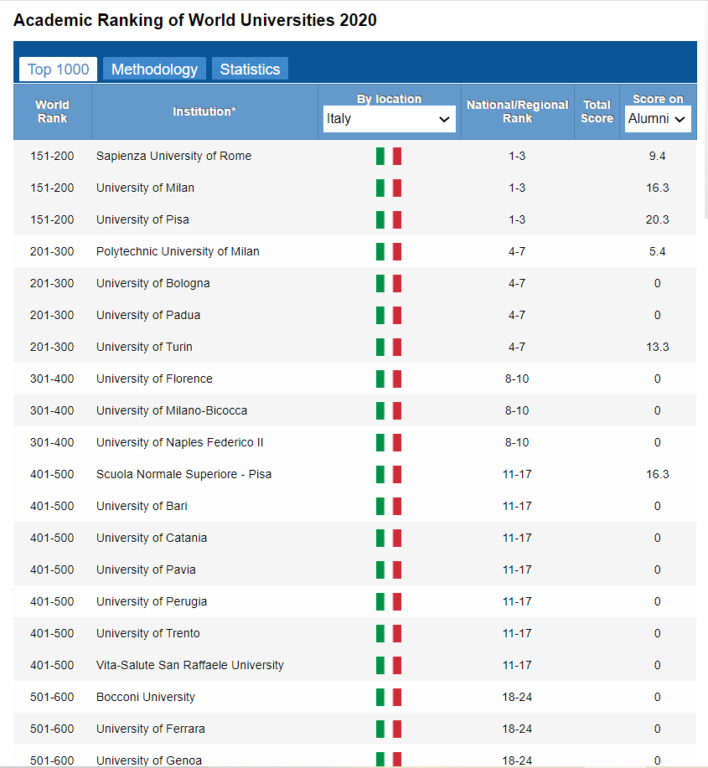Click the flag icon next to University of Bologna
708x768 pixels.
pos(389,284)
